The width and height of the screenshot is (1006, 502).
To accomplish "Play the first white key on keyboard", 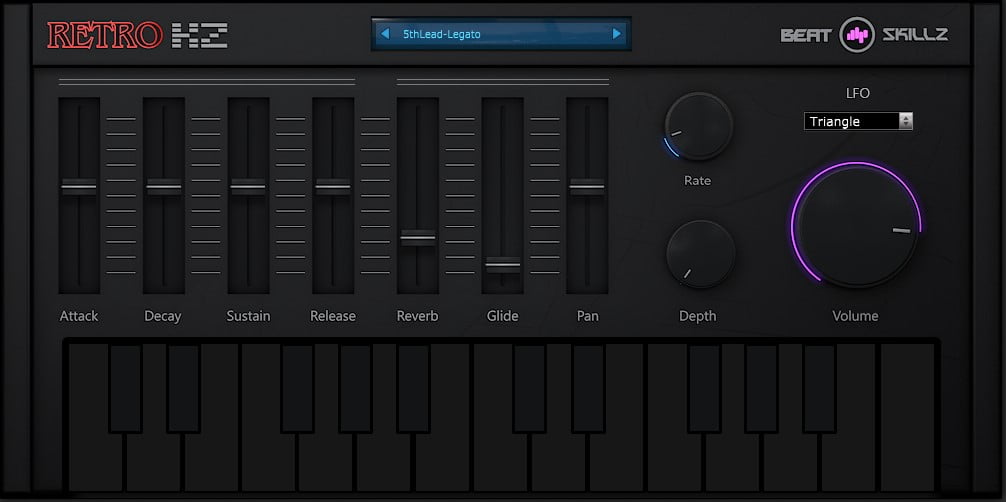I will point(94,462).
